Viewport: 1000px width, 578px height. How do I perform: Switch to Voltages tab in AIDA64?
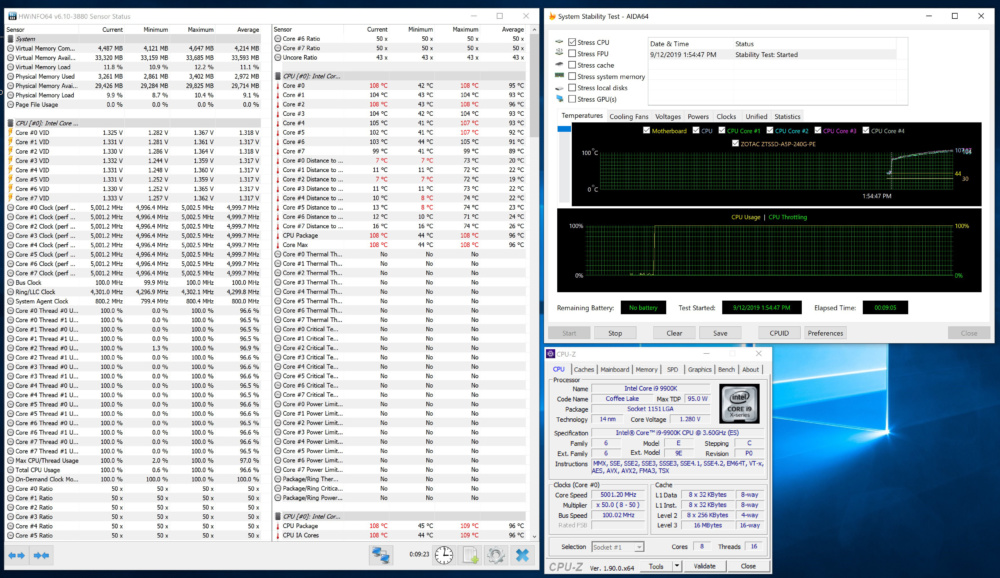668,117
